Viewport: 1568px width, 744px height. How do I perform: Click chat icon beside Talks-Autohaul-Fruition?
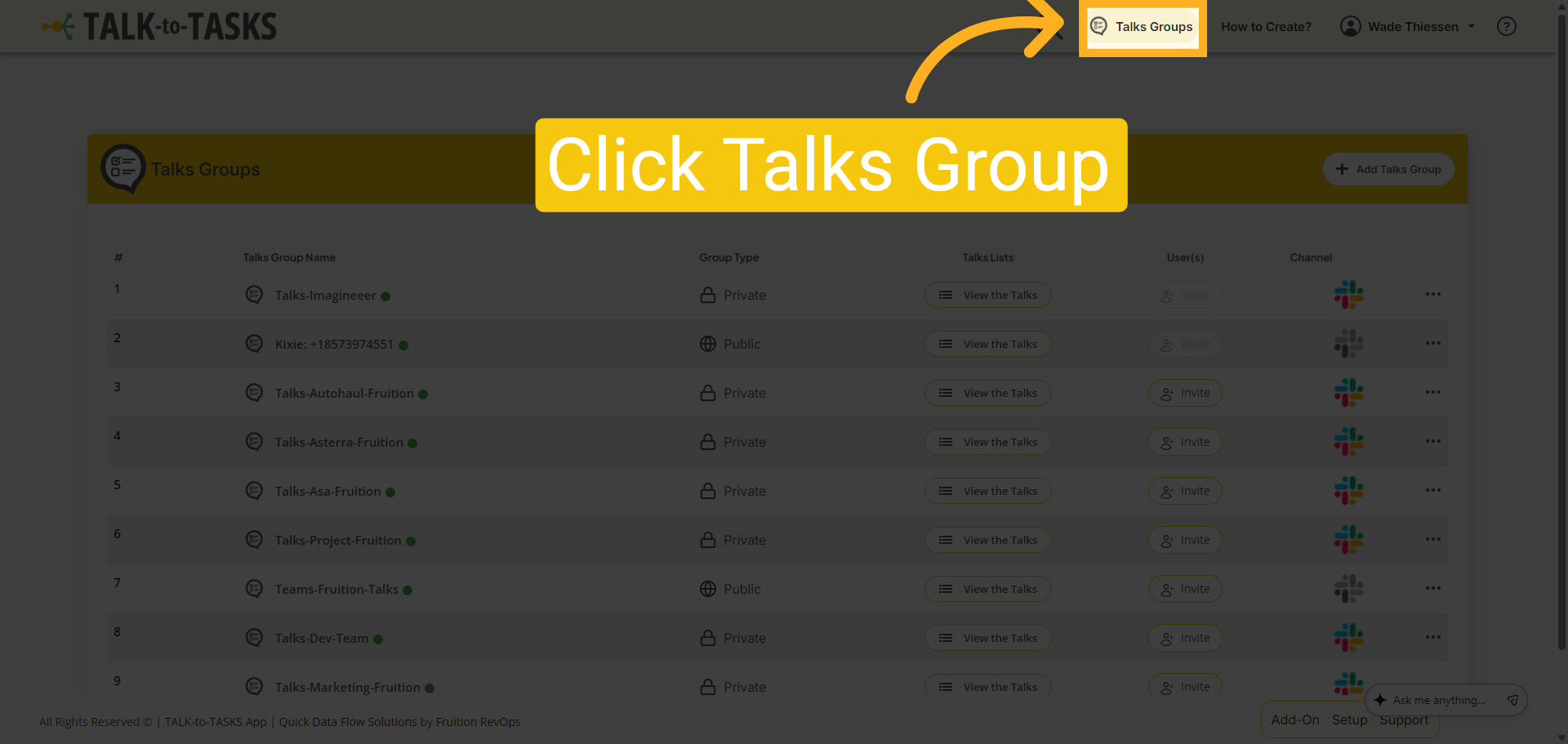coord(254,393)
